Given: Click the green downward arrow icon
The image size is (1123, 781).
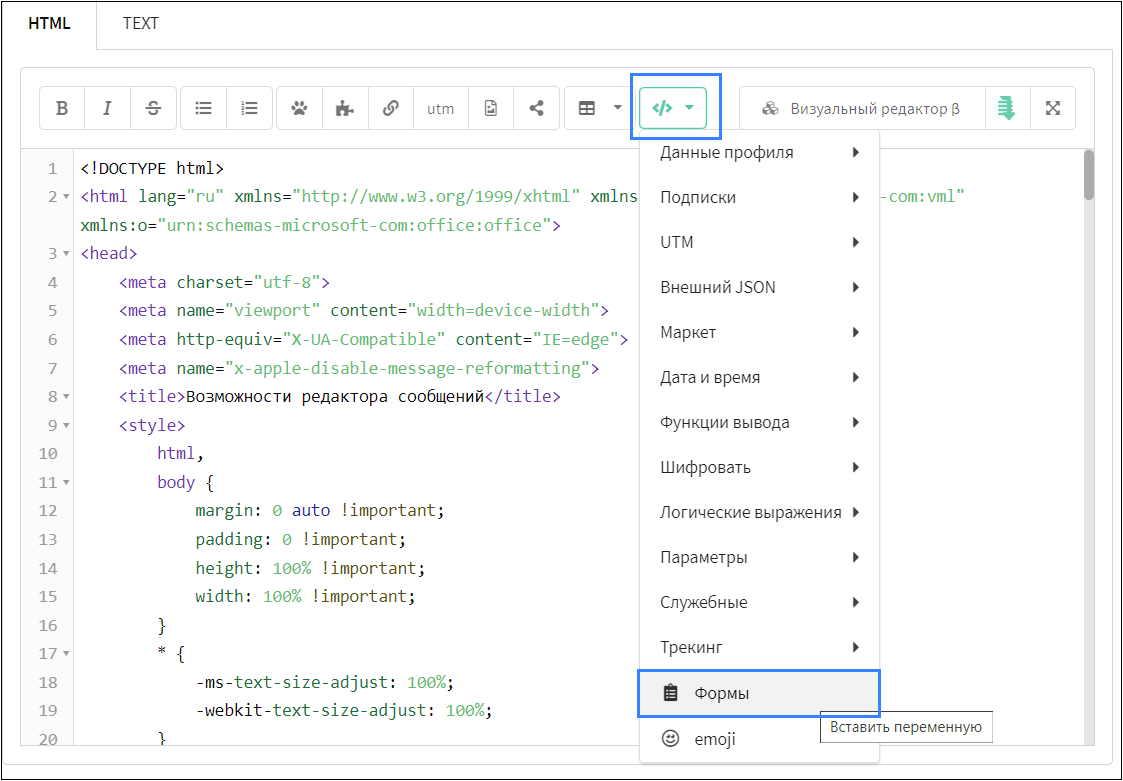Looking at the screenshot, I should coord(1006,108).
